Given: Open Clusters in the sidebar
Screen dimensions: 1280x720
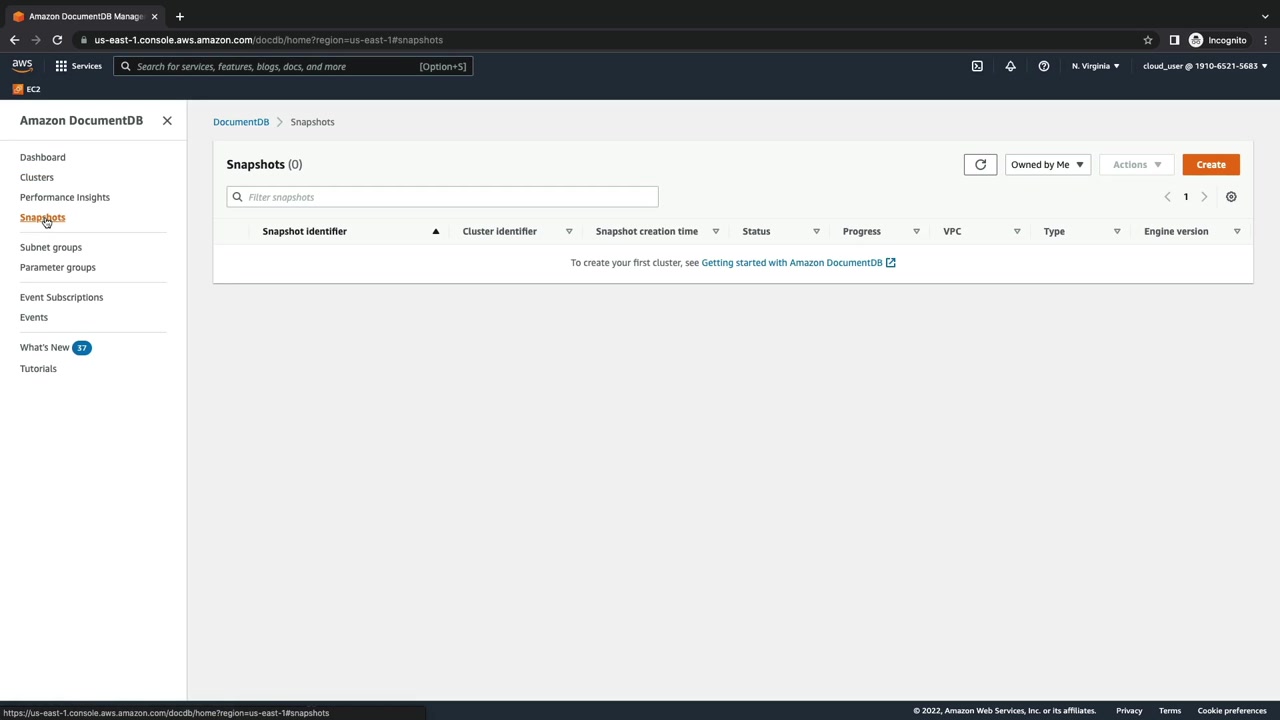Looking at the screenshot, I should tap(37, 177).
